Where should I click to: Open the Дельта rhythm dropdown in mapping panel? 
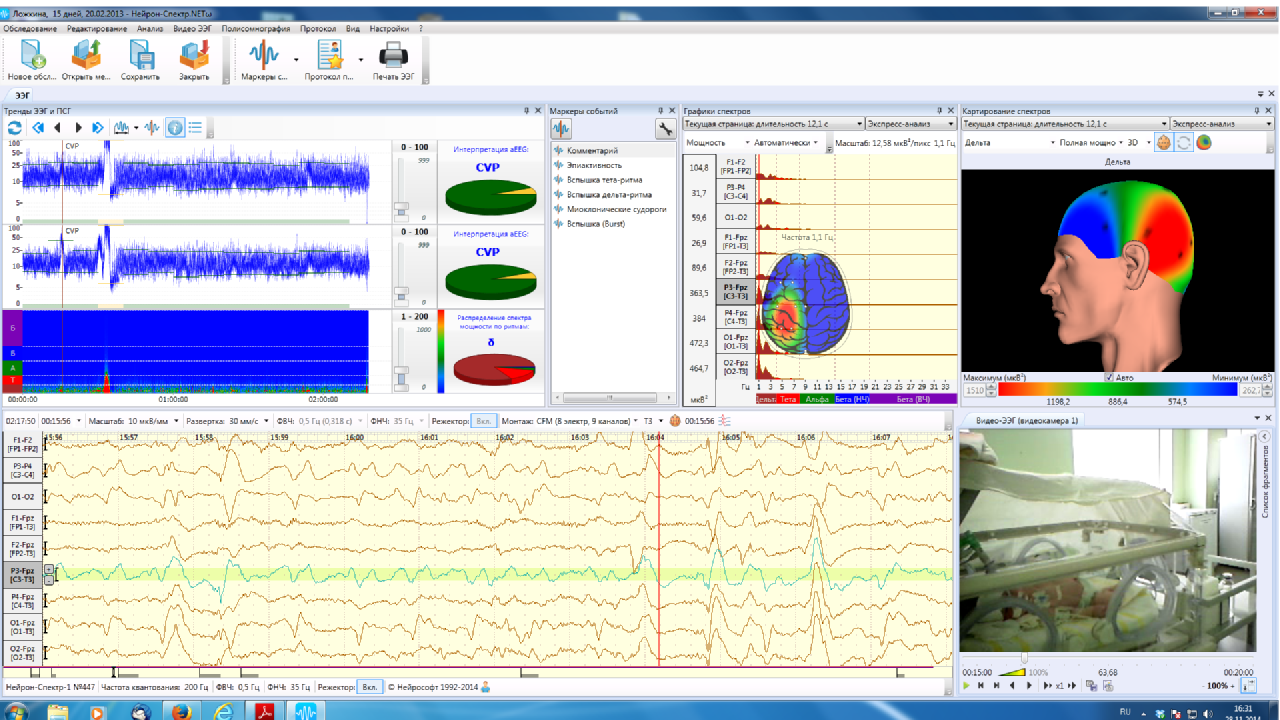tap(1011, 143)
